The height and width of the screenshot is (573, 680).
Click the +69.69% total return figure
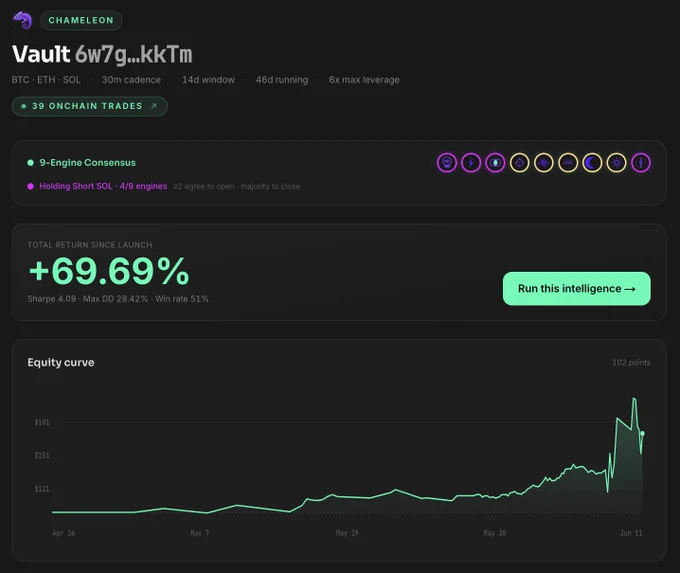click(x=109, y=271)
